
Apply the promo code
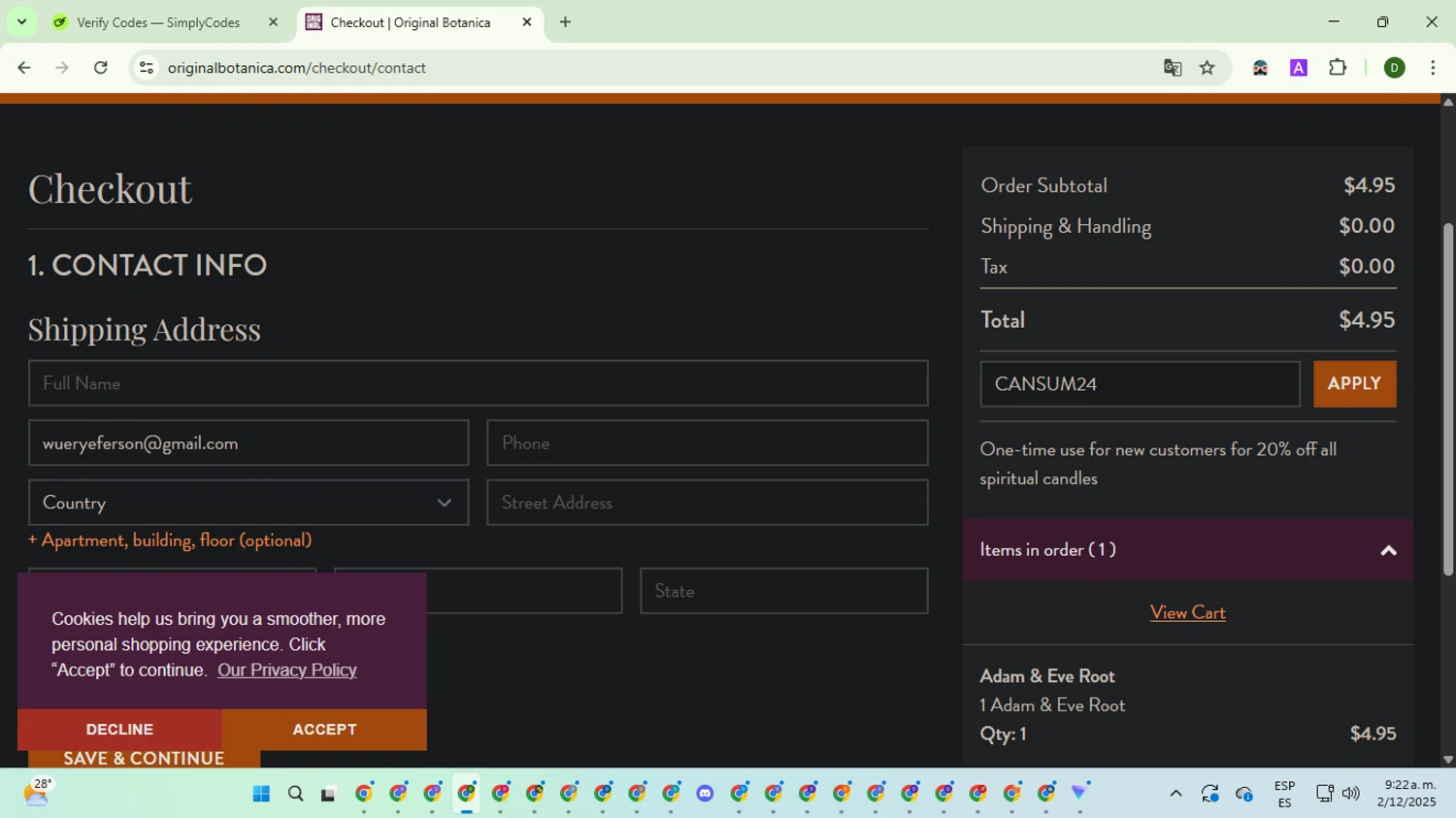point(1354,384)
